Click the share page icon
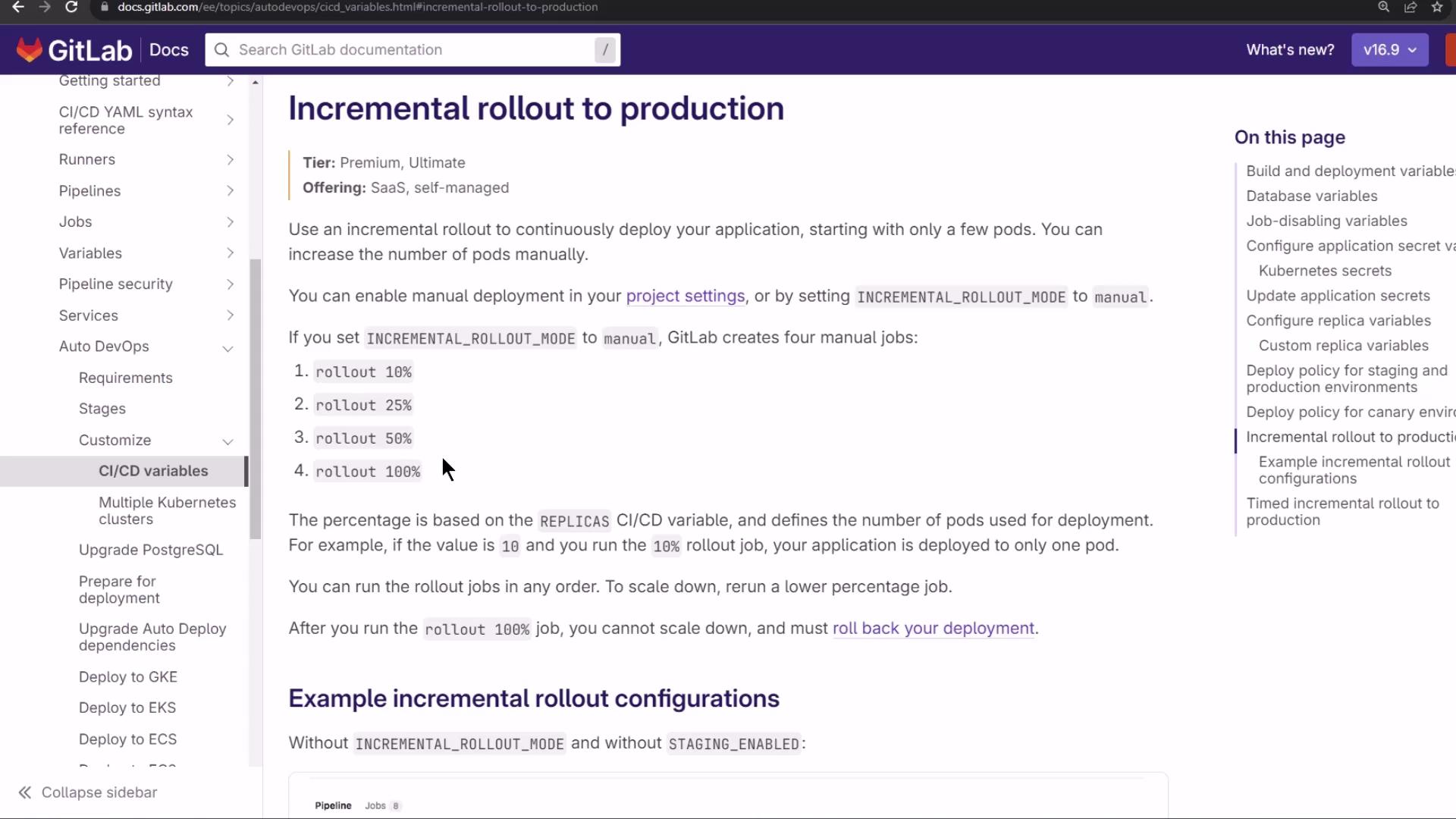 (1410, 8)
